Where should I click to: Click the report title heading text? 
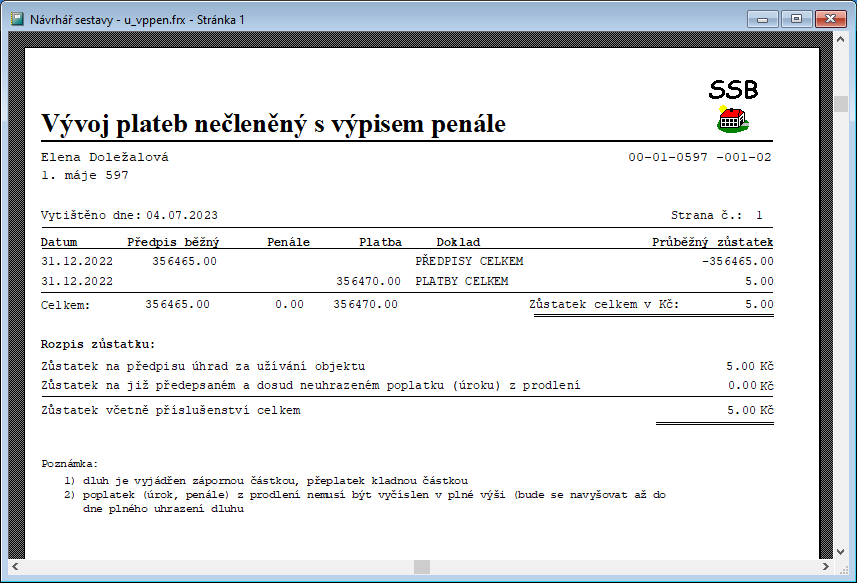pyautogui.click(x=273, y=124)
